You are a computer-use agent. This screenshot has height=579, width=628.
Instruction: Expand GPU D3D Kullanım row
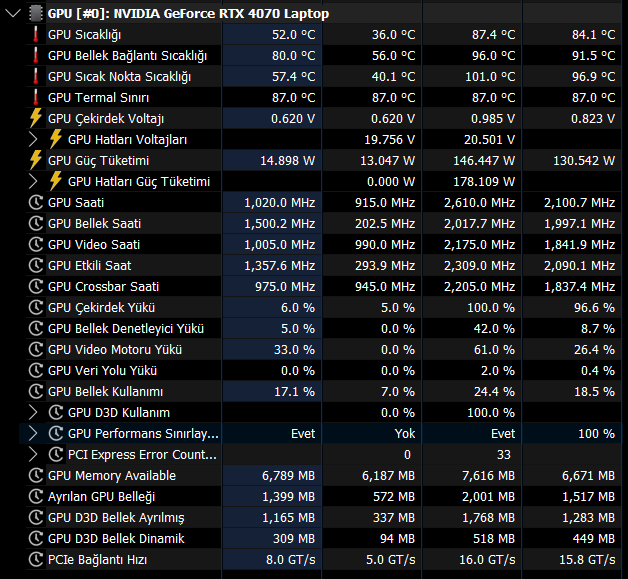click(33, 412)
